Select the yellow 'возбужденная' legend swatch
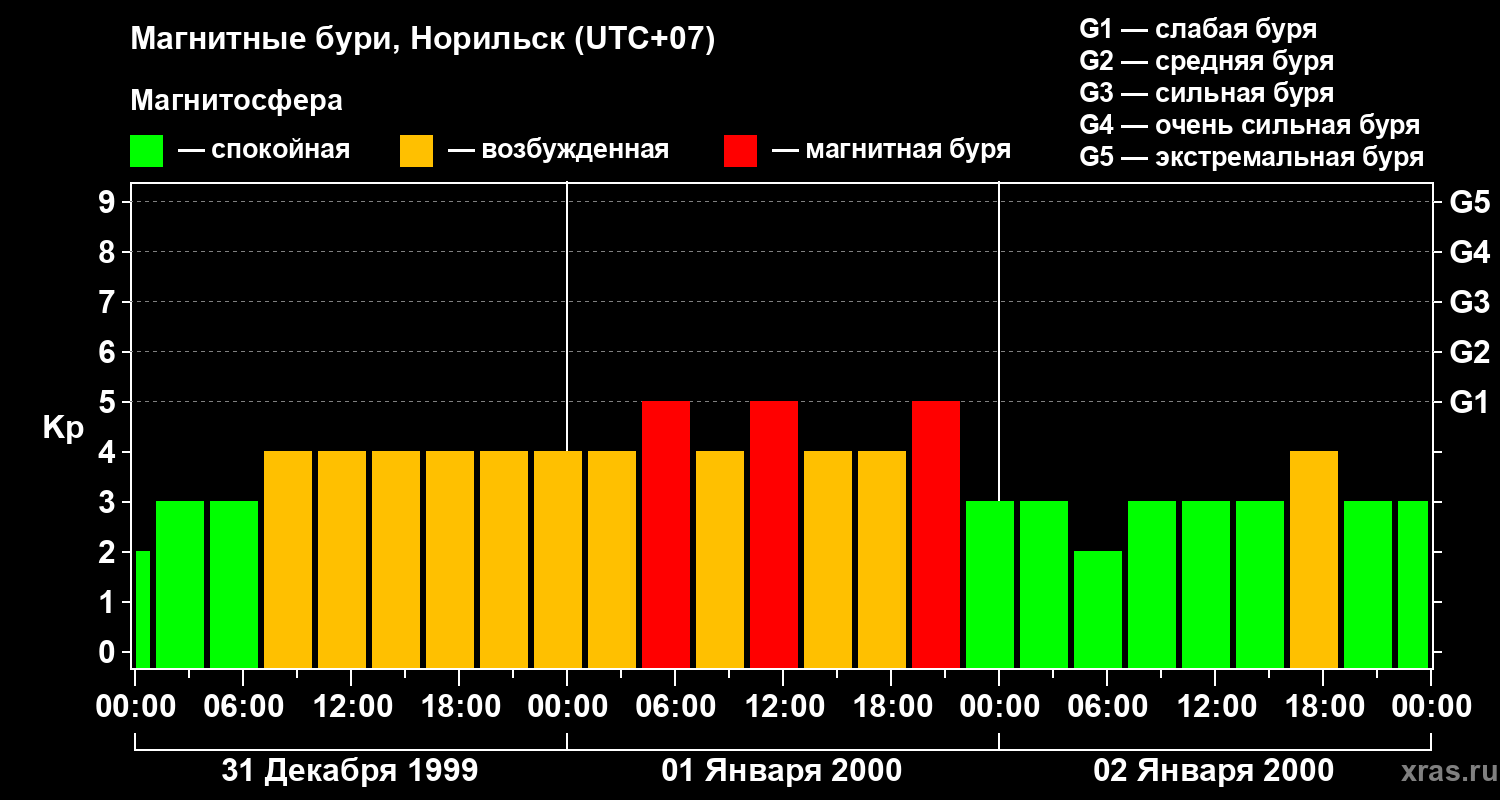The image size is (1500, 800). tap(416, 151)
